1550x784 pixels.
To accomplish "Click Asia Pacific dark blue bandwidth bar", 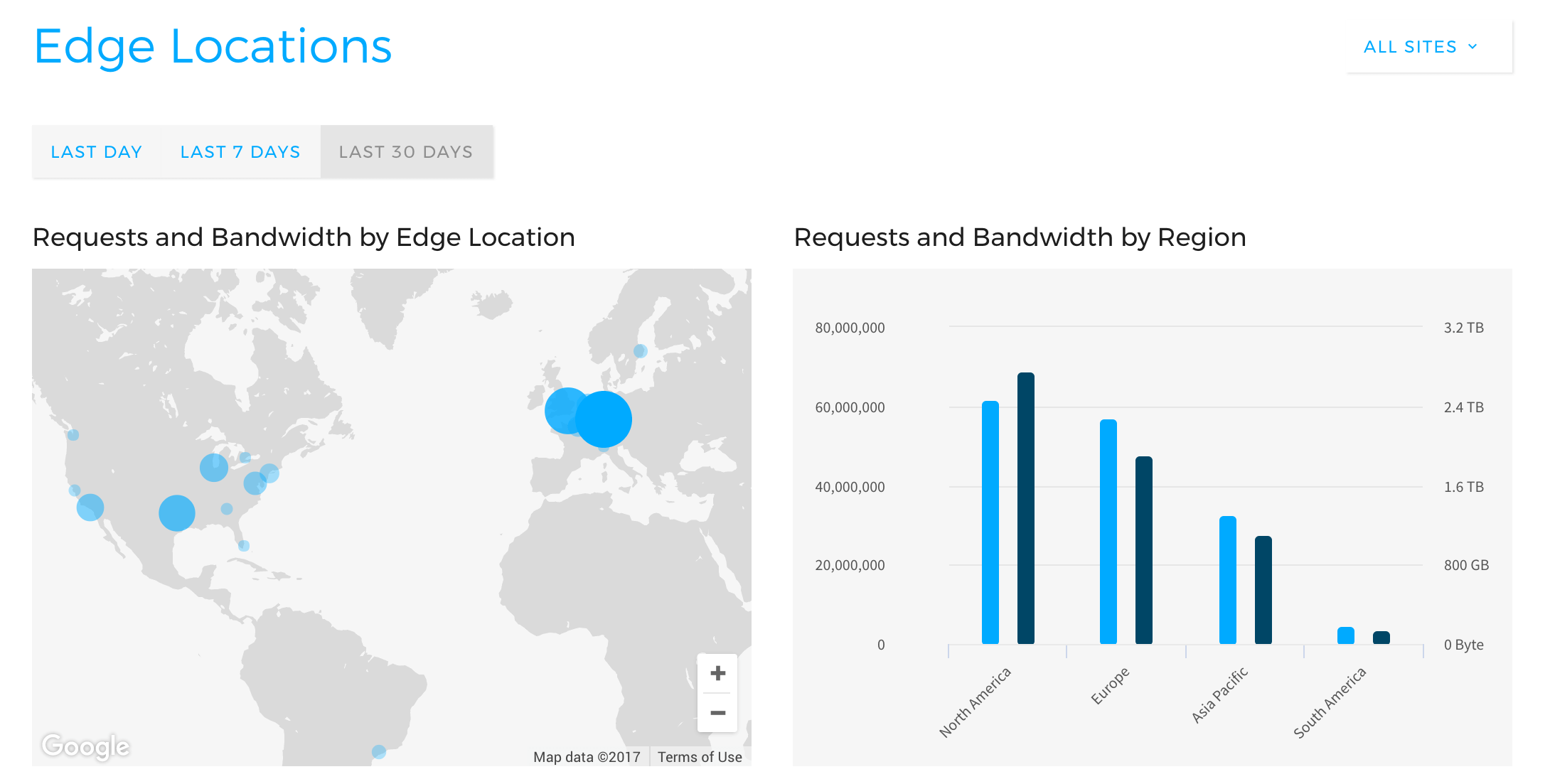I will pyautogui.click(x=1263, y=590).
